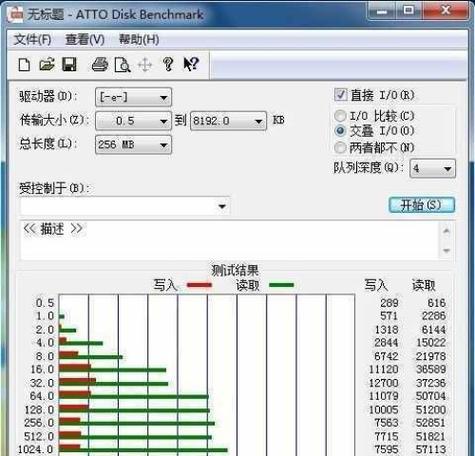Click the Print toolbar icon
Image resolution: width=475 pixels, height=456 pixels.
point(100,64)
